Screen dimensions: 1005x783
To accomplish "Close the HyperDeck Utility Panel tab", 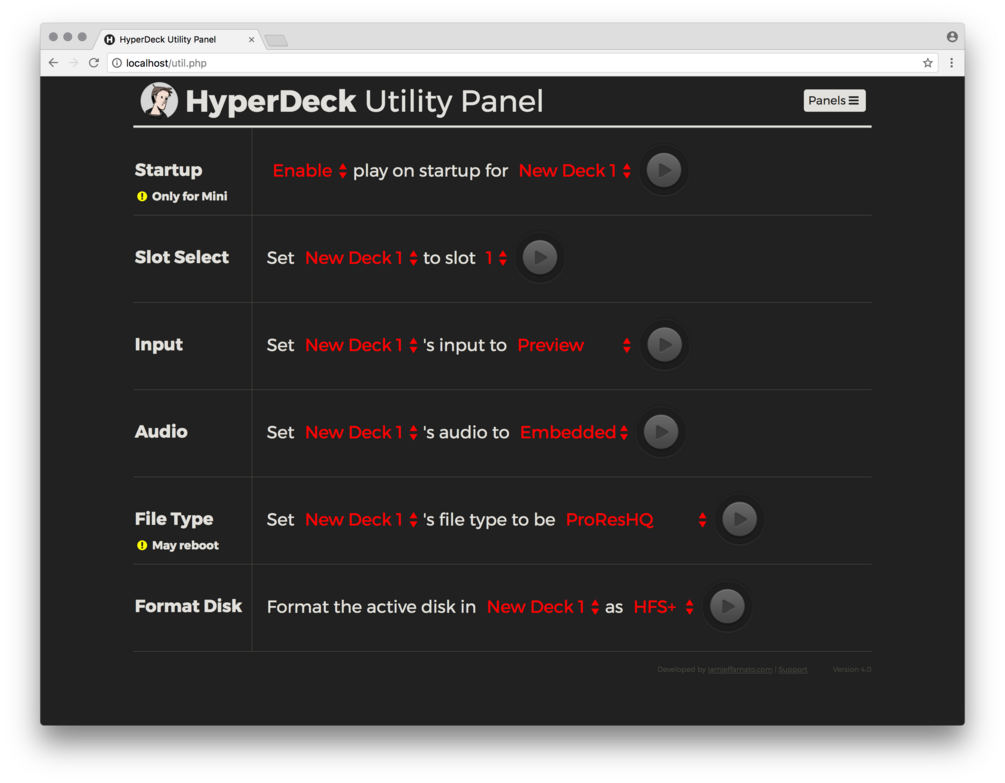I will coord(251,40).
